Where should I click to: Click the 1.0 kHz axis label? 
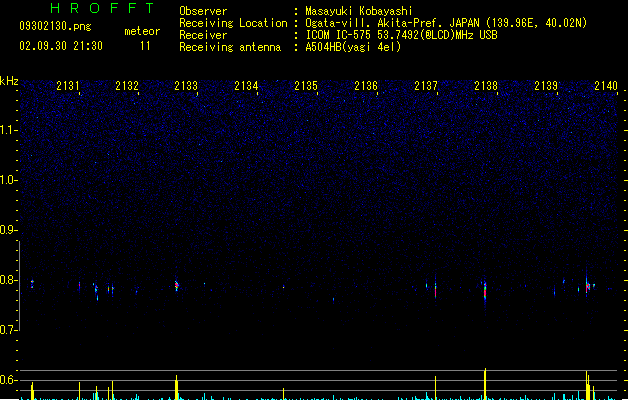(8, 180)
